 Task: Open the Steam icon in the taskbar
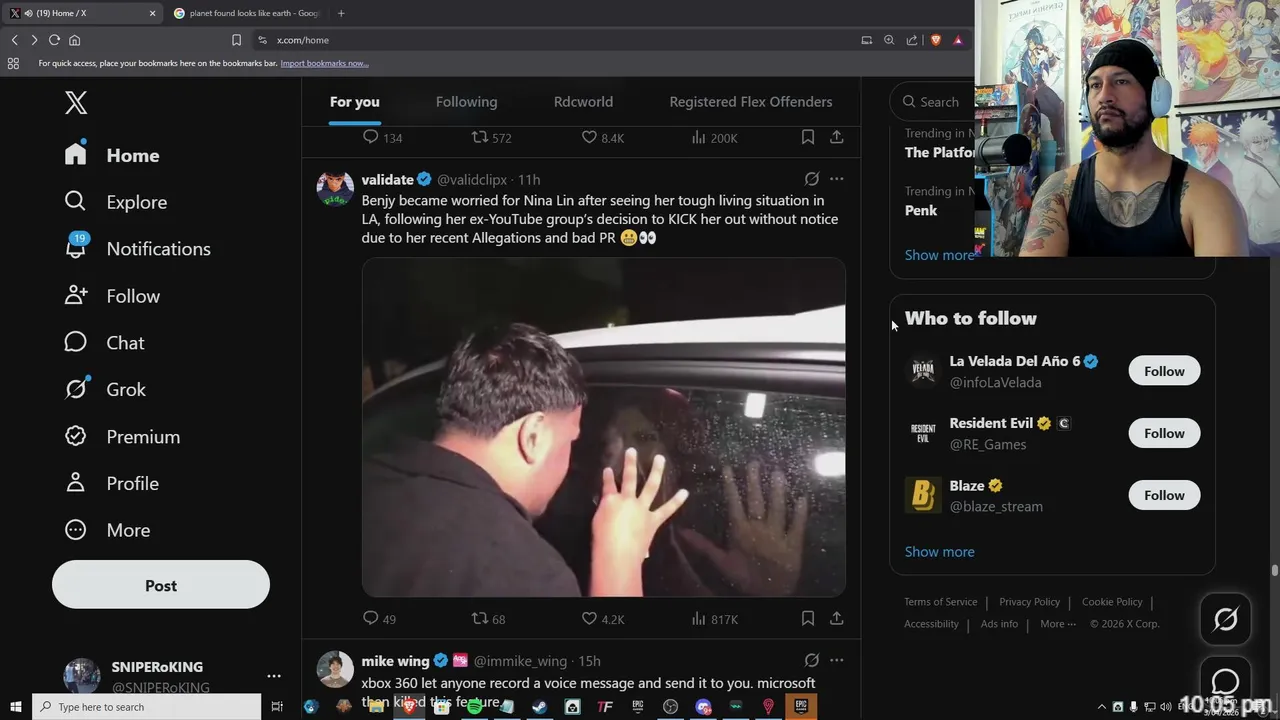pyautogui.click(x=539, y=707)
